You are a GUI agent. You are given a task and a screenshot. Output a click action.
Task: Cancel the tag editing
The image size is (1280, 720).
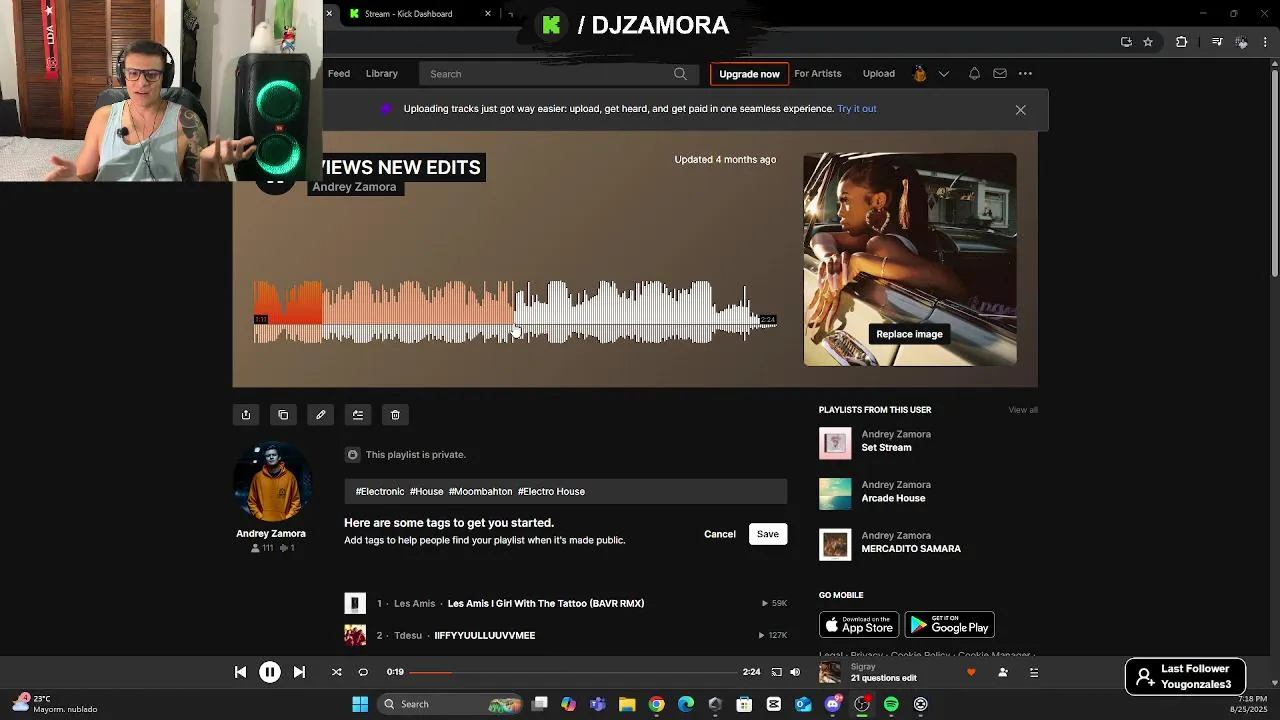720,534
